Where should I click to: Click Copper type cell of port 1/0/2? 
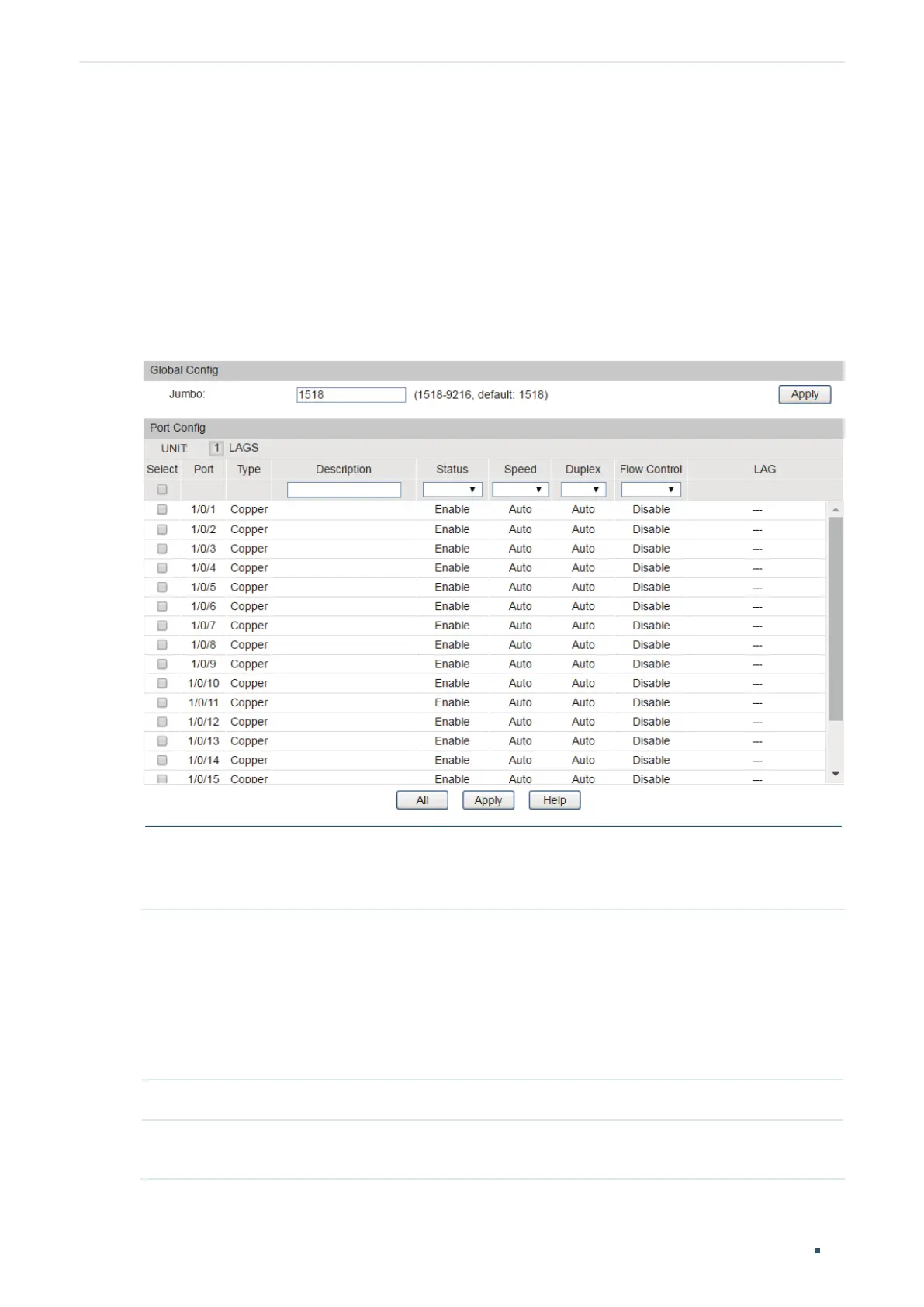point(249,529)
